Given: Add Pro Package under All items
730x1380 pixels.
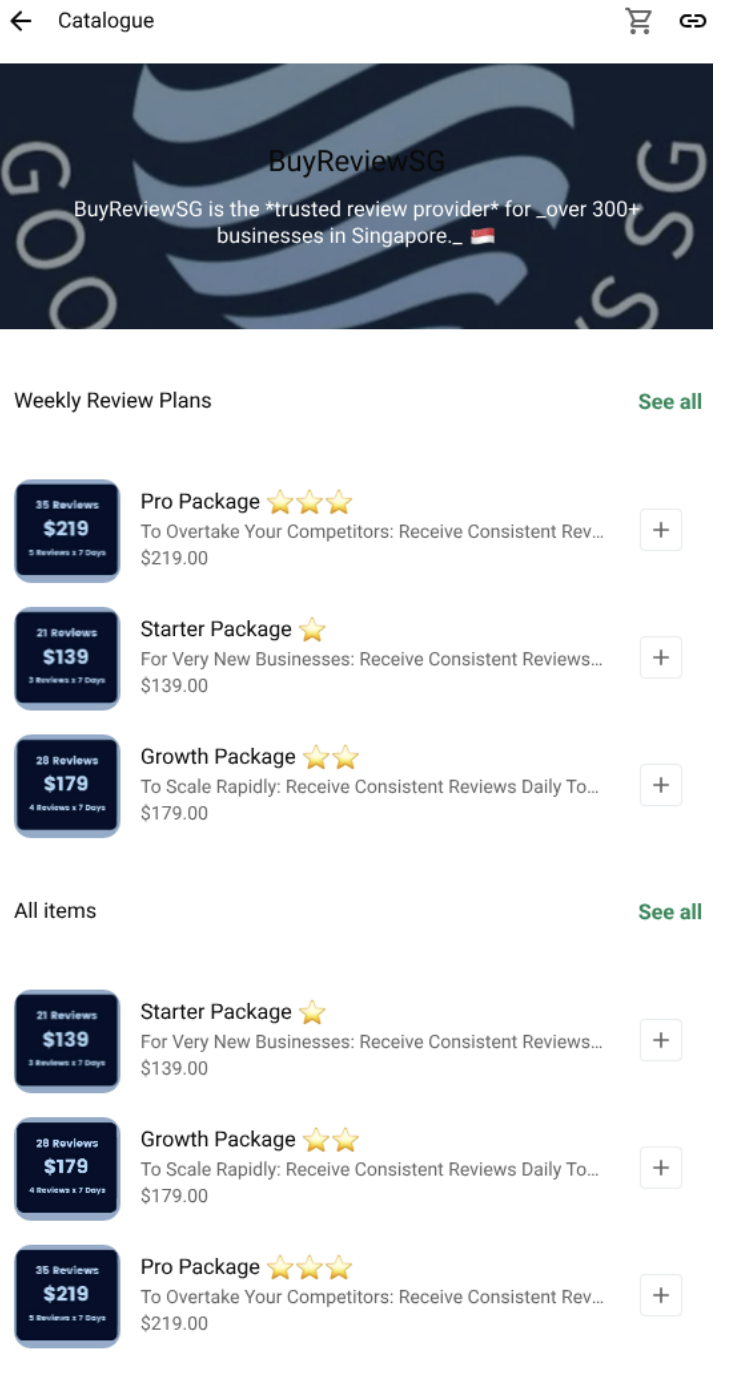Looking at the screenshot, I should coord(661,1295).
